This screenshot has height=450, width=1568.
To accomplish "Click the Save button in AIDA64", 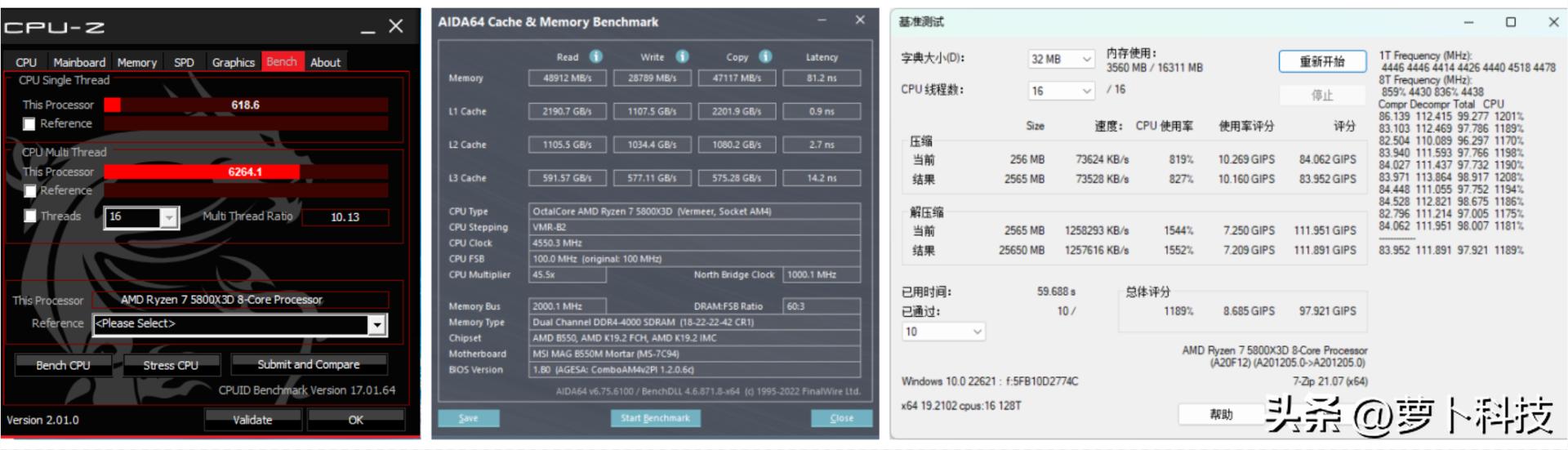I will [x=469, y=418].
